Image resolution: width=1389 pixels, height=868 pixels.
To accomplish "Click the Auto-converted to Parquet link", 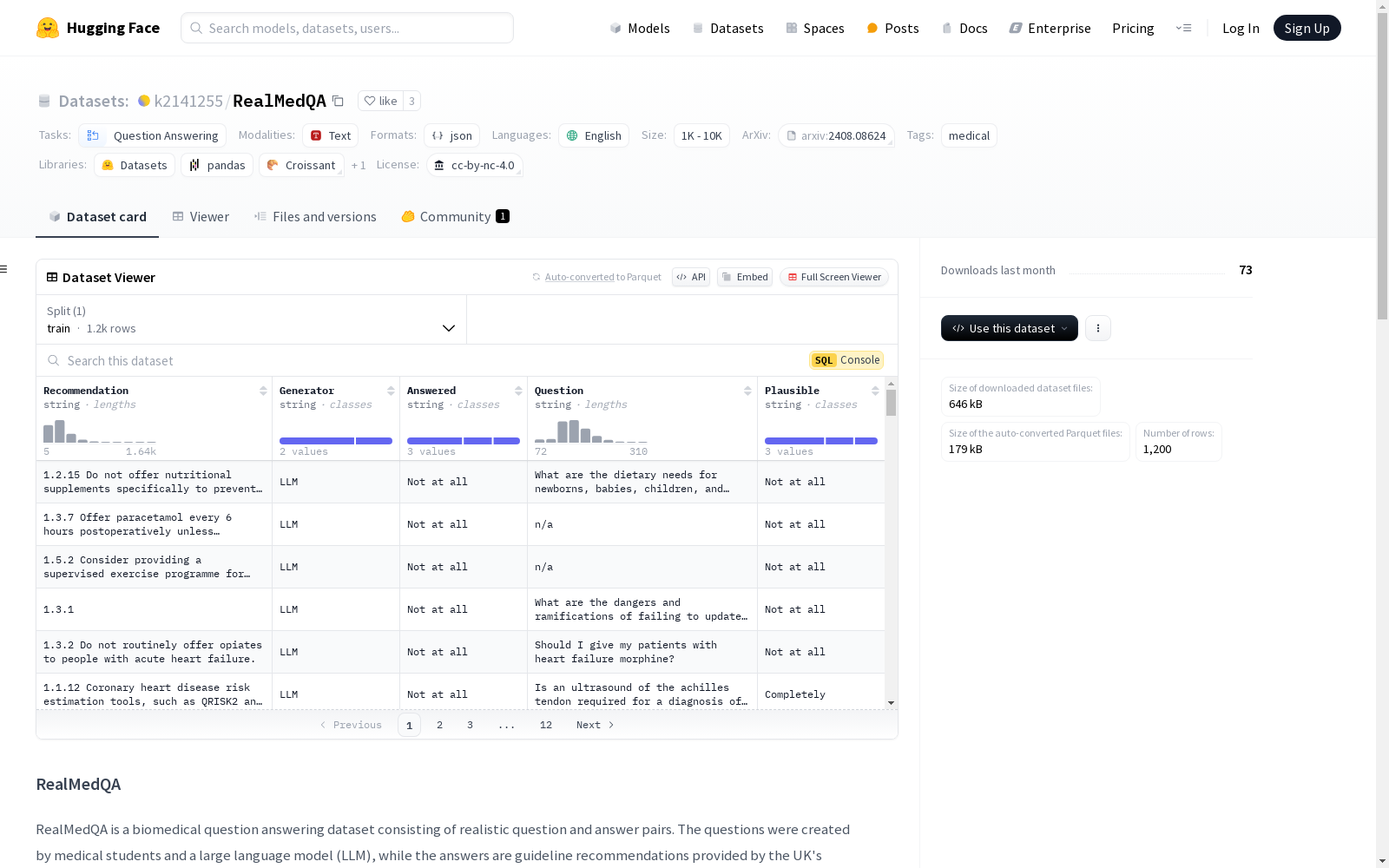I will 596,277.
